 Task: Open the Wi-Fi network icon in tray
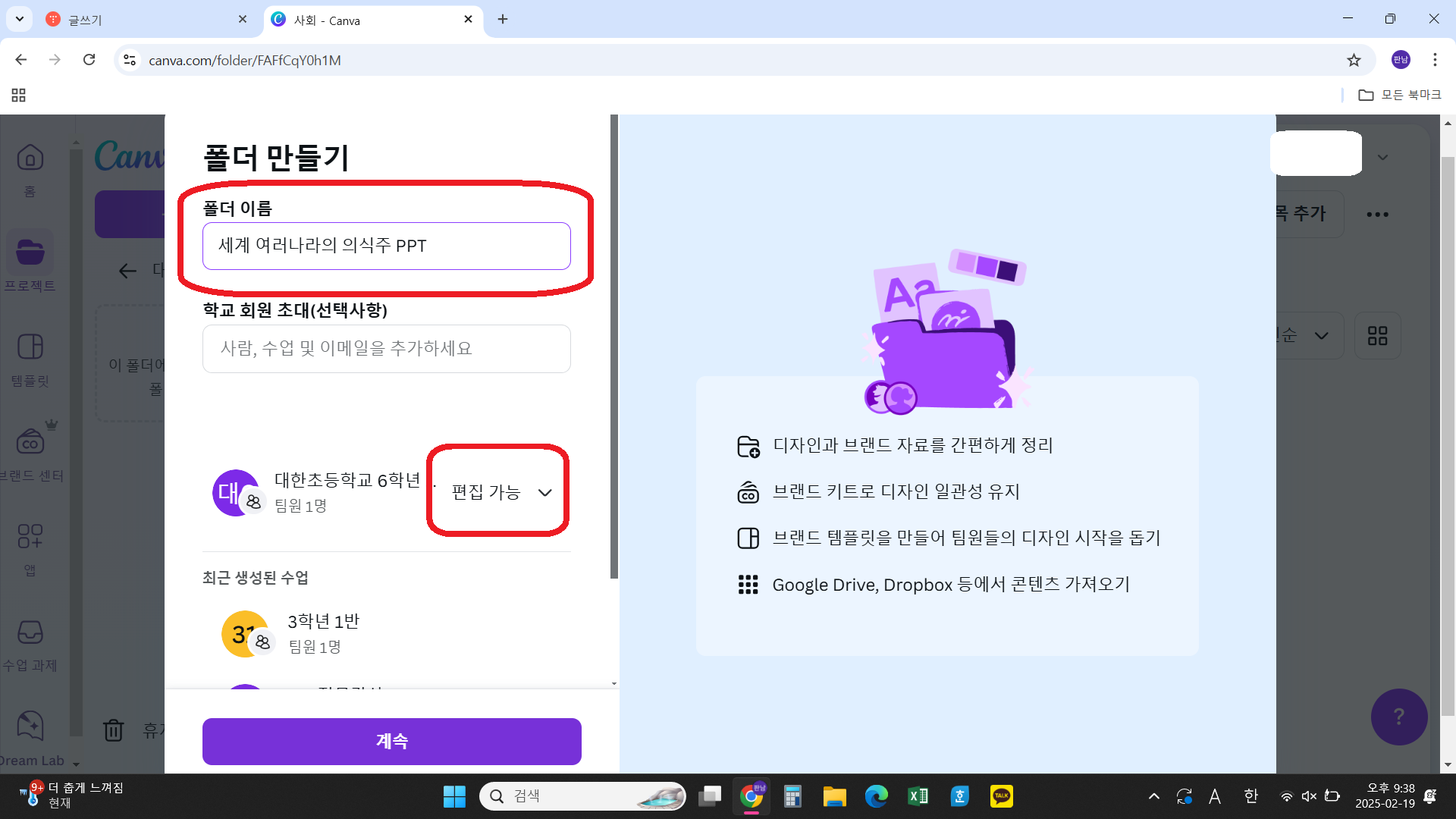pyautogui.click(x=1286, y=796)
